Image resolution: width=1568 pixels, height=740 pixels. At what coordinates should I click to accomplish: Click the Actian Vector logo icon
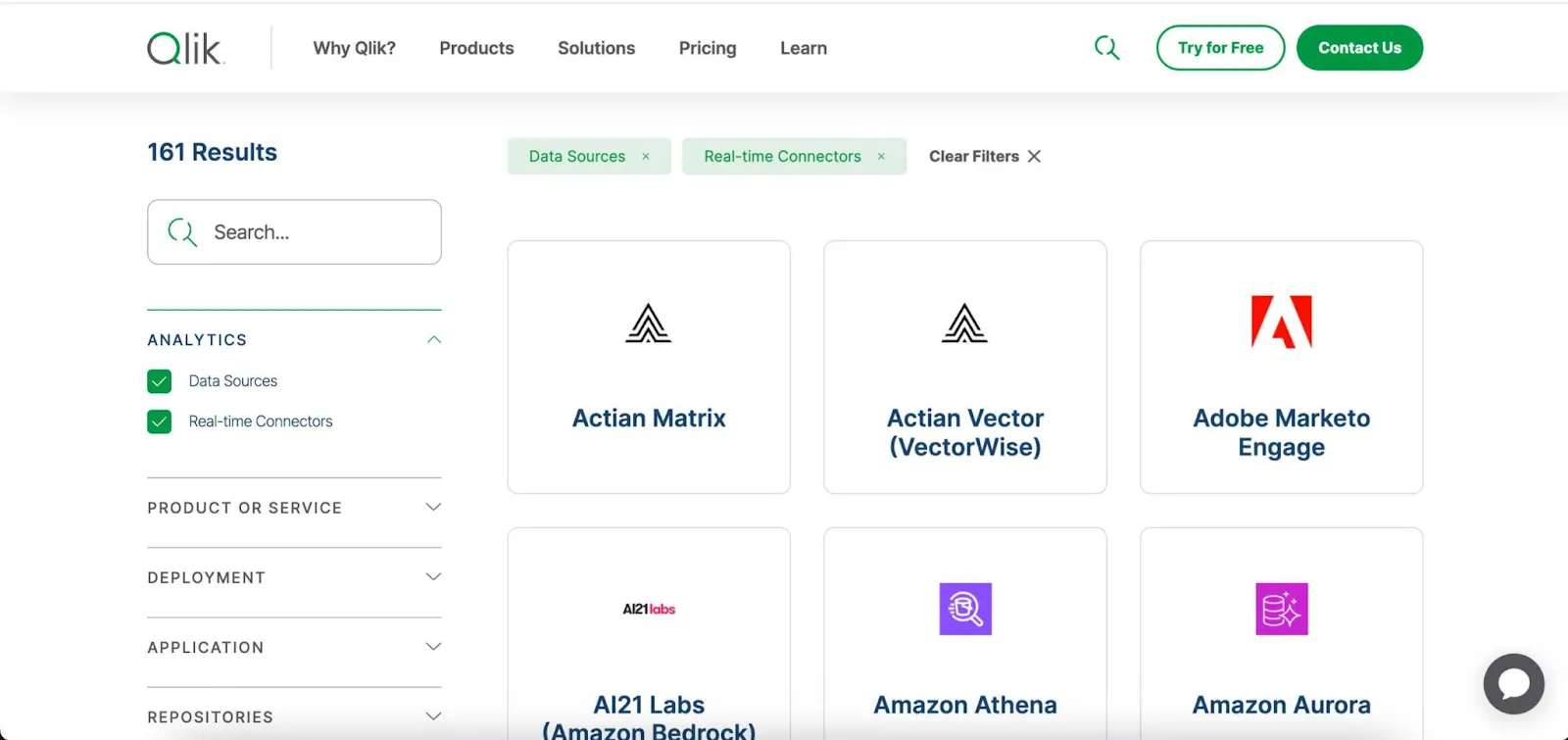click(x=965, y=323)
